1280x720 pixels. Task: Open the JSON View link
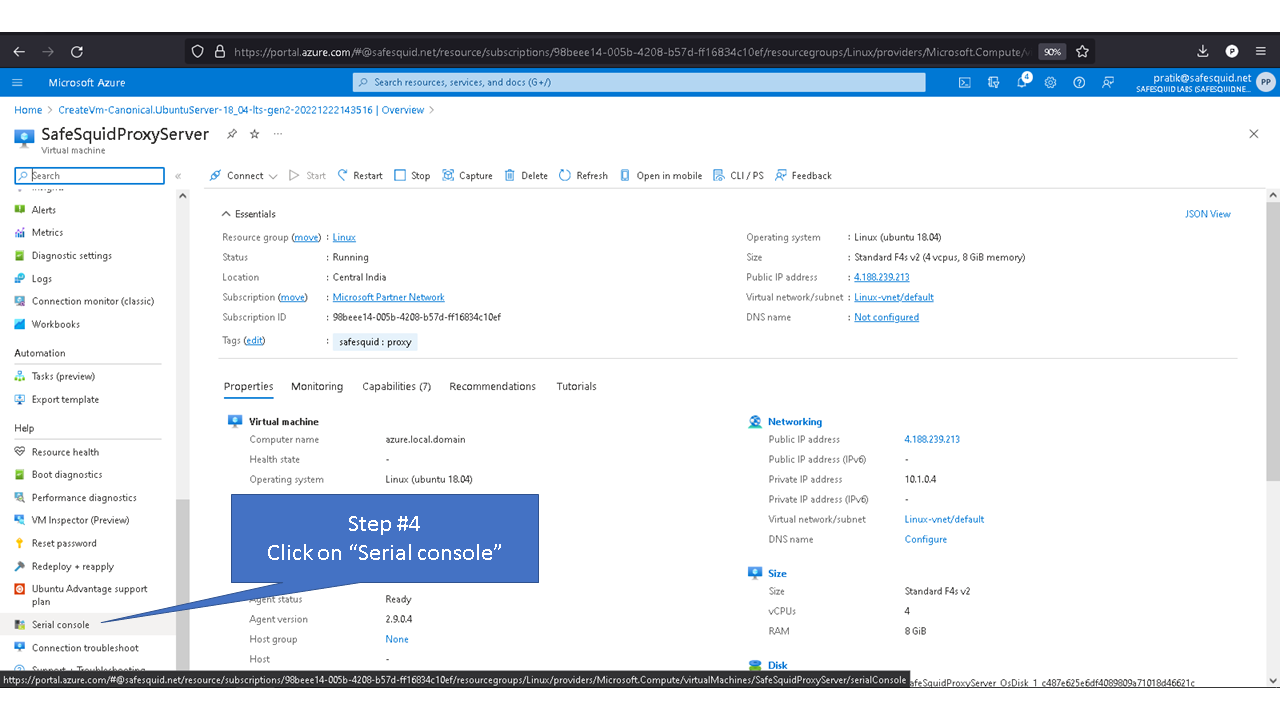click(x=1207, y=214)
